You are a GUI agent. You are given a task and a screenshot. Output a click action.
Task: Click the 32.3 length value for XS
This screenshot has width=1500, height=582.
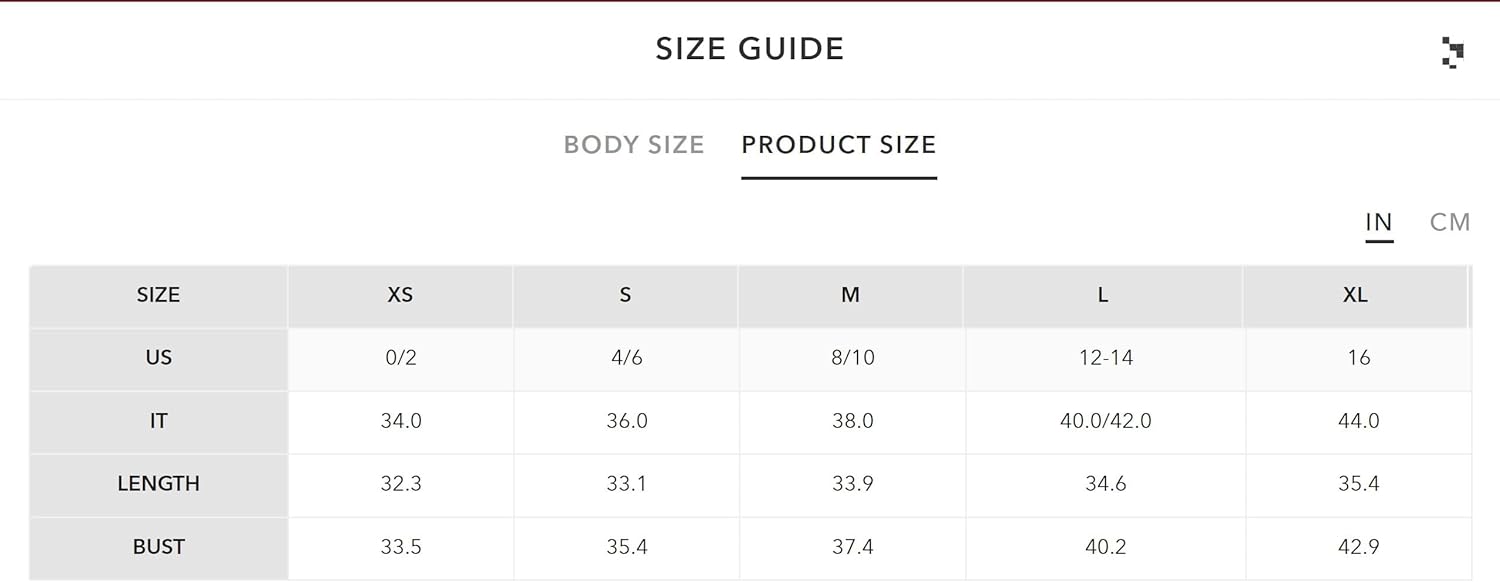coord(401,484)
